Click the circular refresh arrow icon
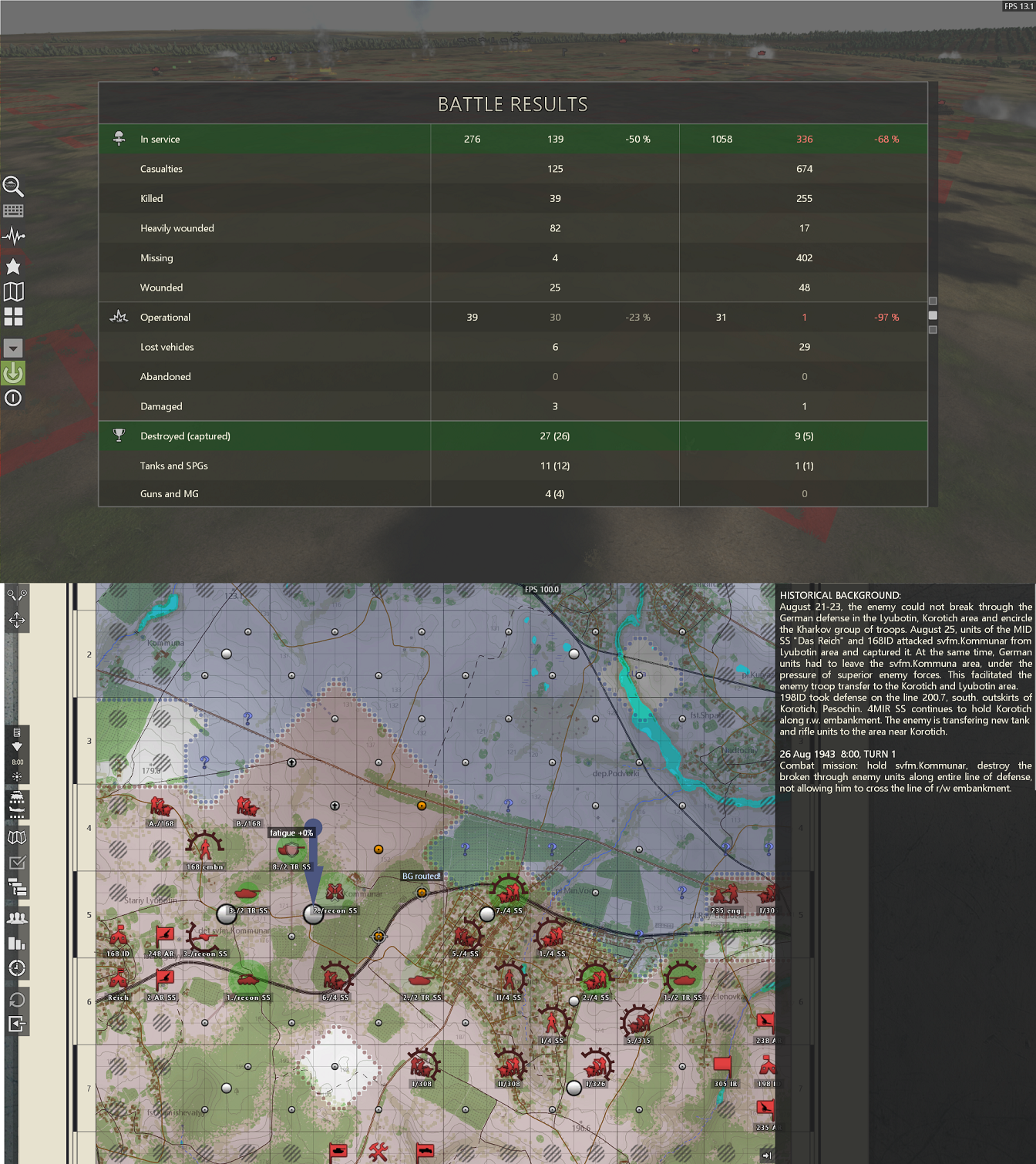Image resolution: width=1036 pixels, height=1164 pixels. [x=17, y=1000]
